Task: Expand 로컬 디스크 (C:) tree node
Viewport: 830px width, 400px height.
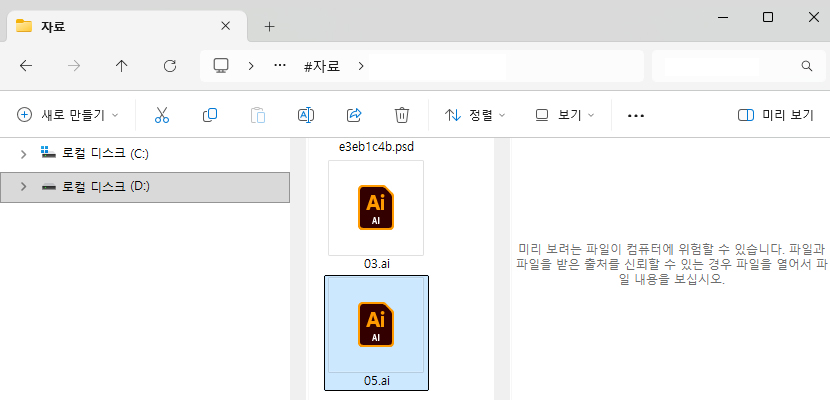Action: 23,154
